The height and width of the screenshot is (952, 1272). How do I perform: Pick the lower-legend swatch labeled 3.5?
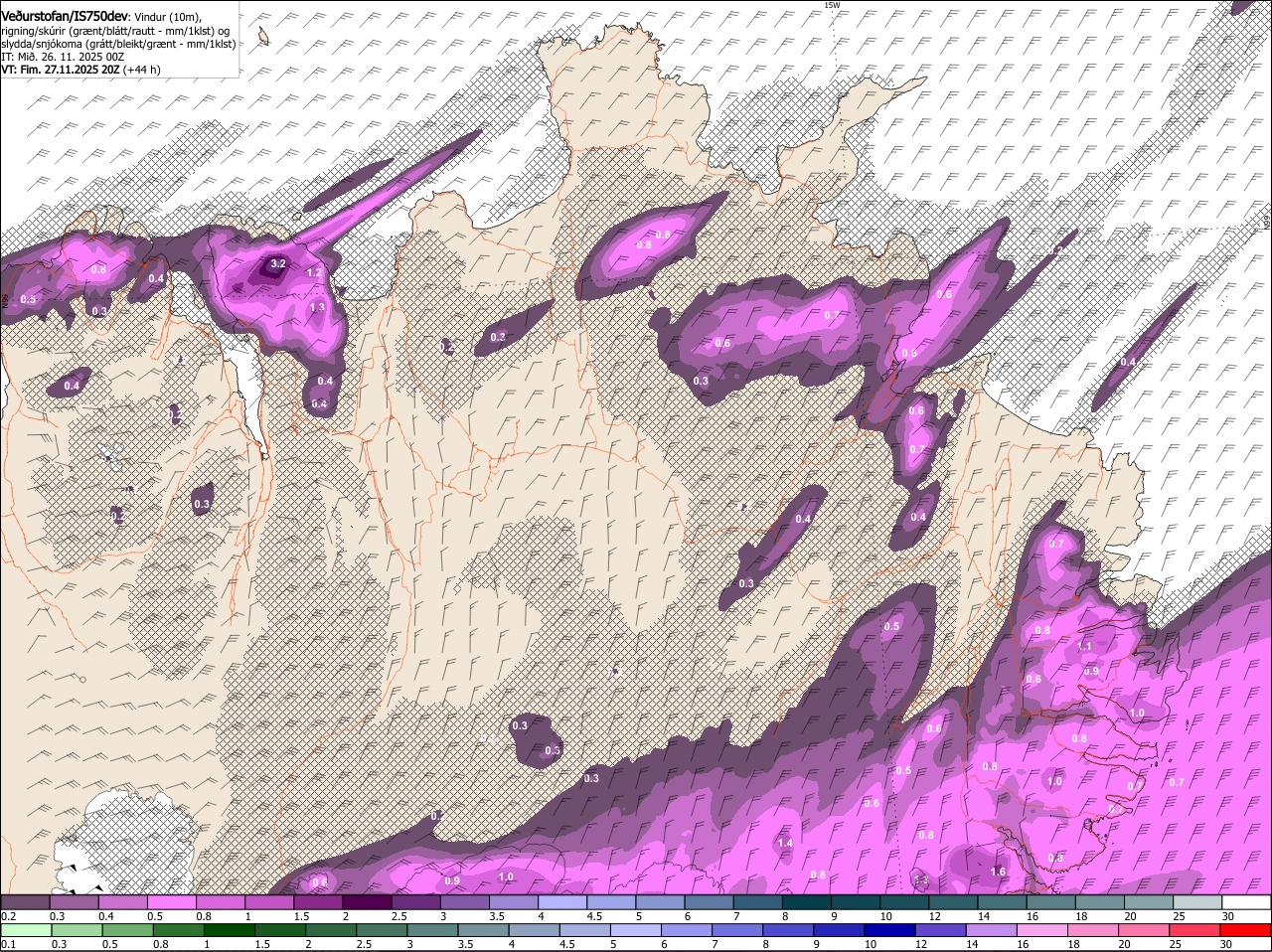[484, 931]
